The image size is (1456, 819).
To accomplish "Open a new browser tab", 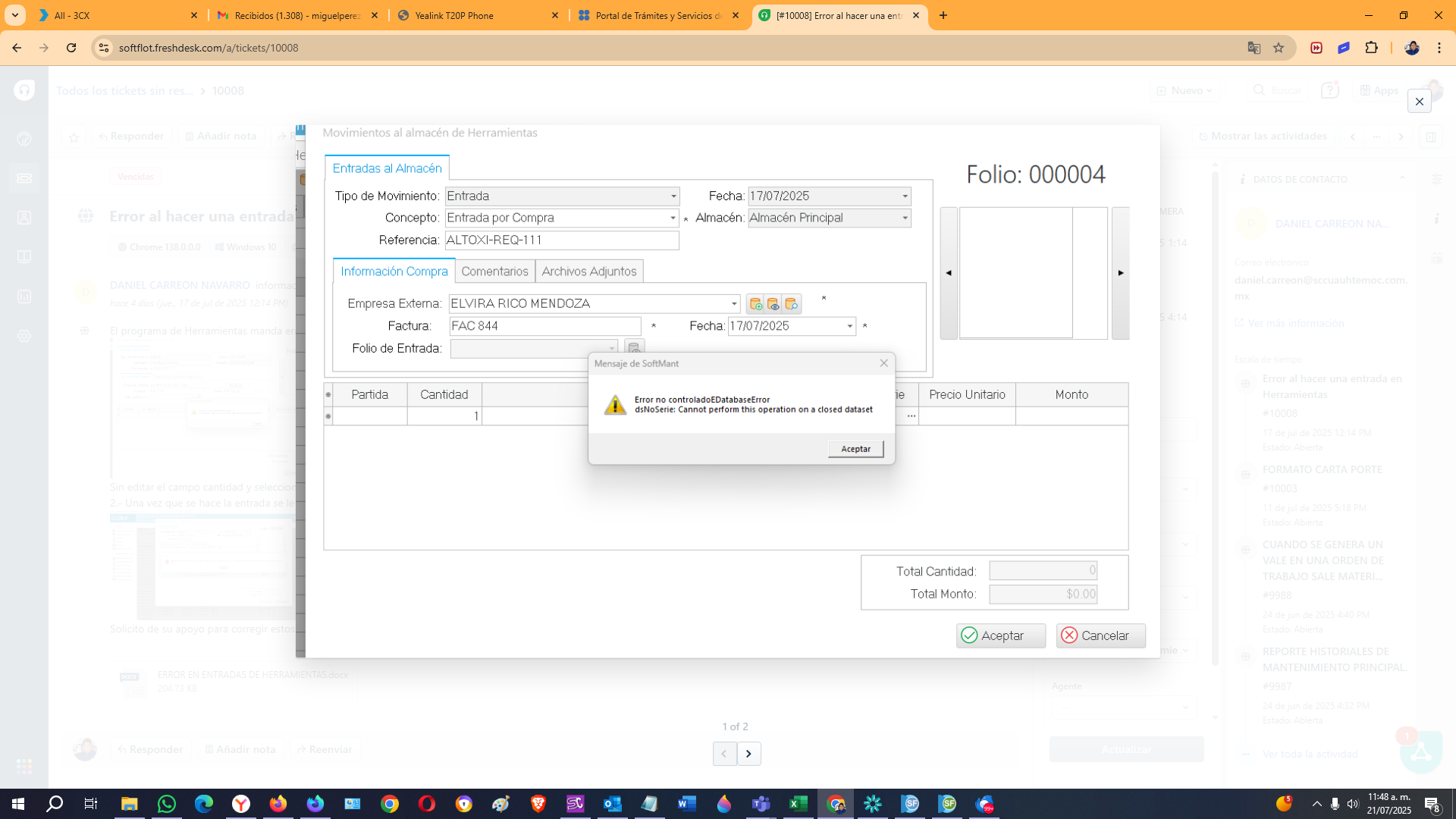I will coord(943,15).
